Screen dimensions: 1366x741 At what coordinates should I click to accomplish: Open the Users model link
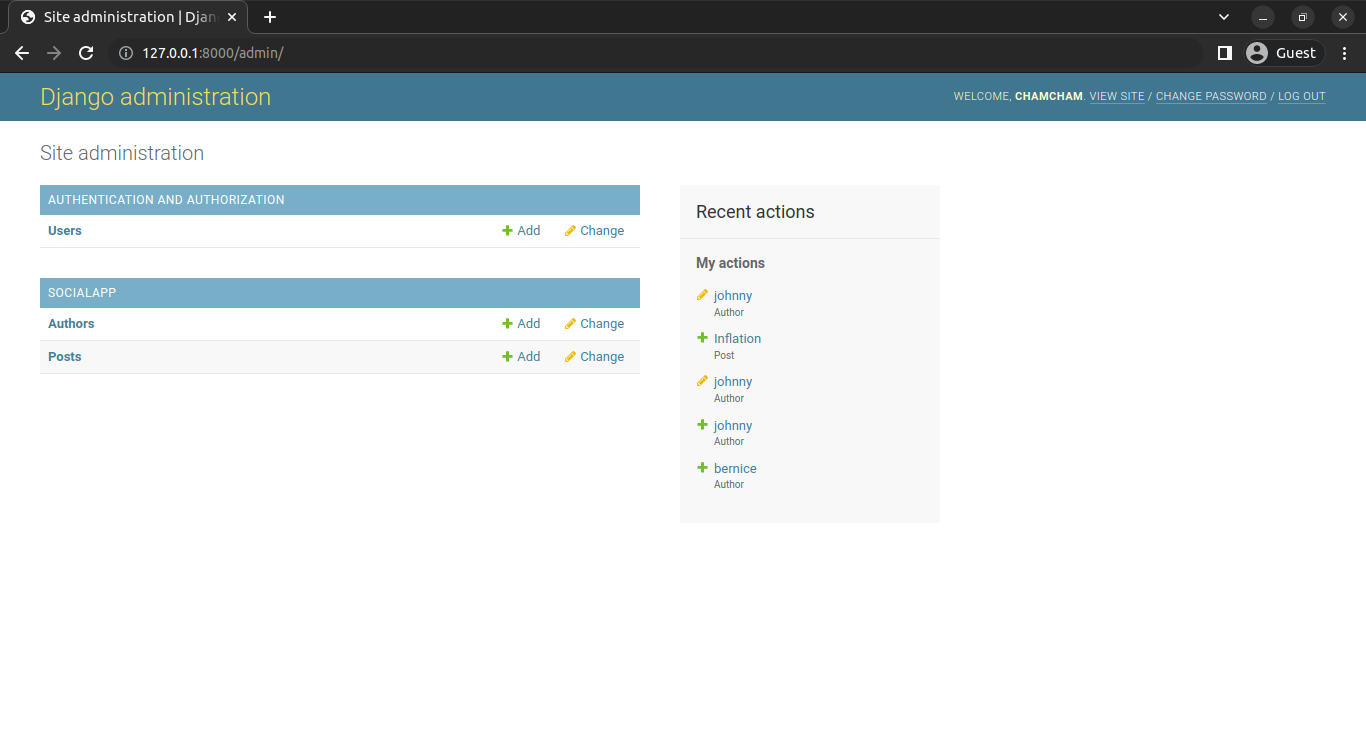click(65, 231)
